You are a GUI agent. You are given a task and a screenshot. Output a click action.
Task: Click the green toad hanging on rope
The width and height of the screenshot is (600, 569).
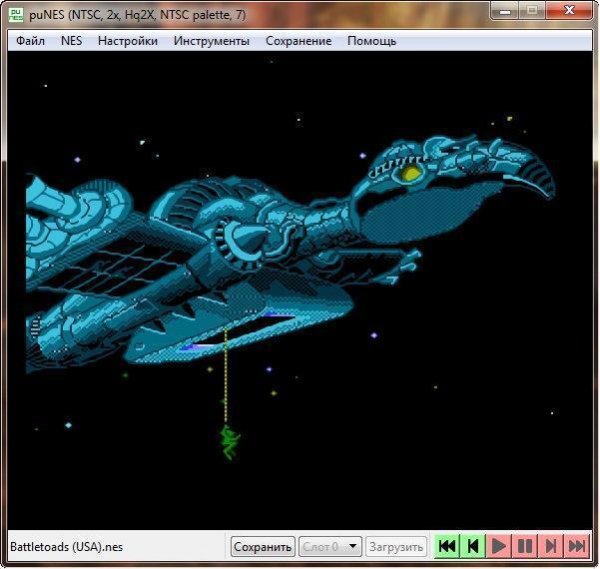[x=229, y=441]
